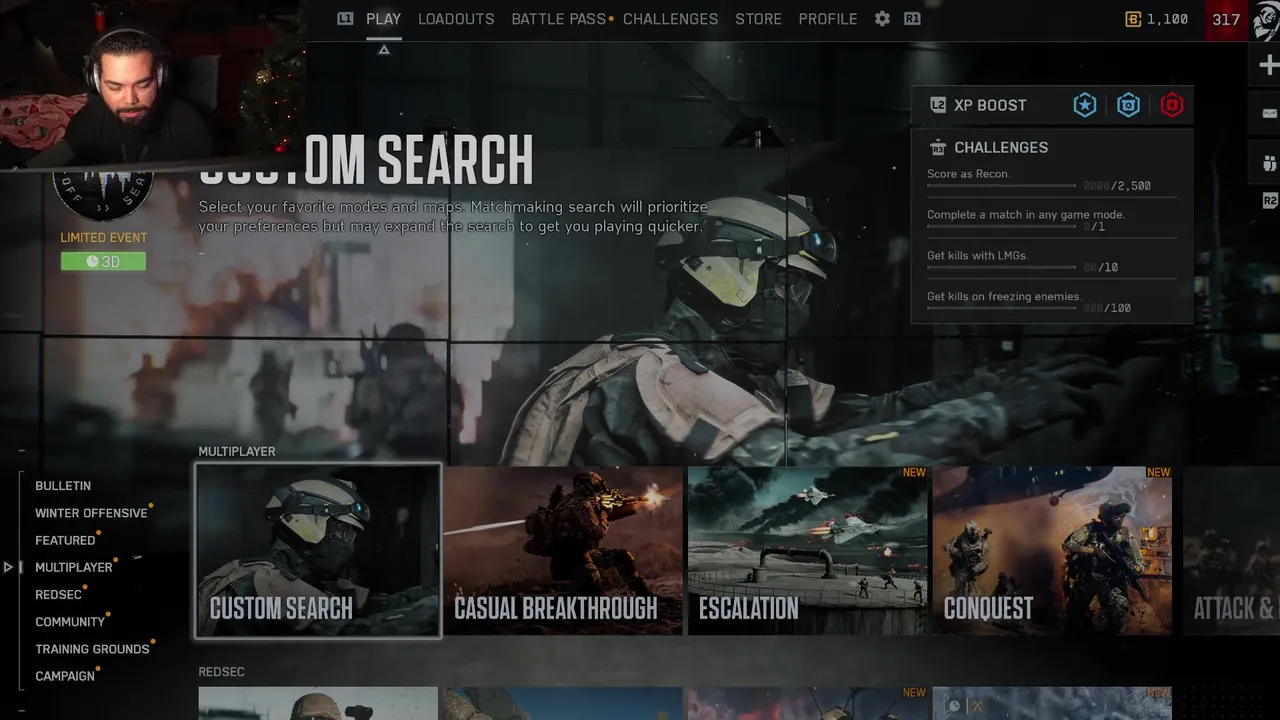
Task: Open the PROFILE tab
Action: pos(827,19)
